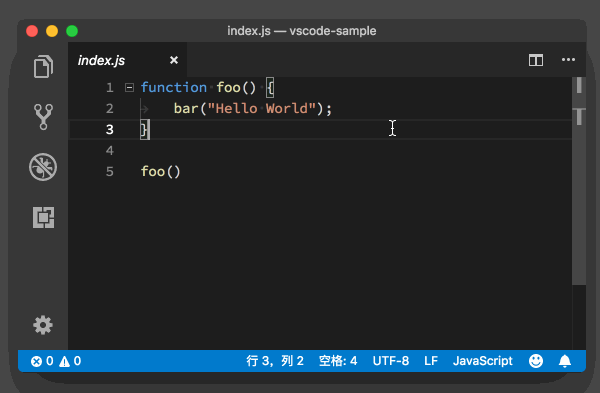The width and height of the screenshot is (600, 393).
Task: Open the feedback smiley icon
Action: pos(536,361)
